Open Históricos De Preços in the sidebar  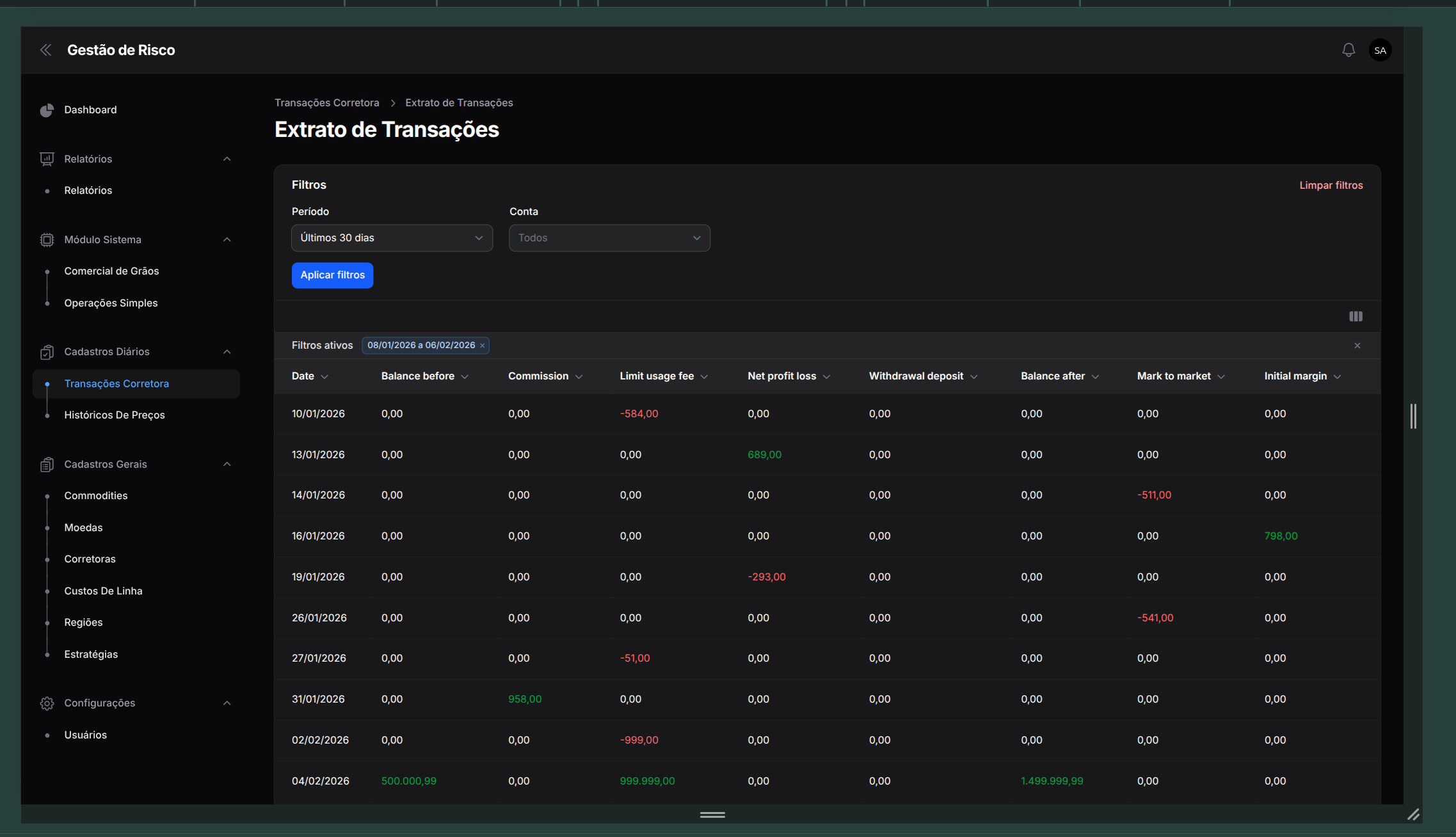coord(115,415)
